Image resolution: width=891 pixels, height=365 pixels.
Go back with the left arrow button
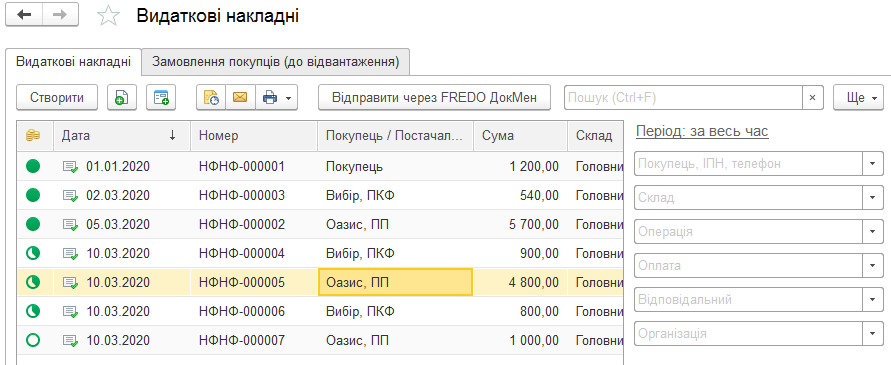point(24,15)
